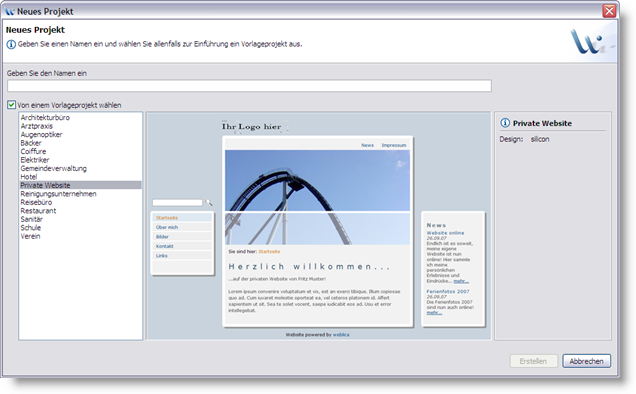Screen dimensions: 636x394
Task: Click the 'Ihr Logo hier' placeholder
Action: click(x=251, y=127)
